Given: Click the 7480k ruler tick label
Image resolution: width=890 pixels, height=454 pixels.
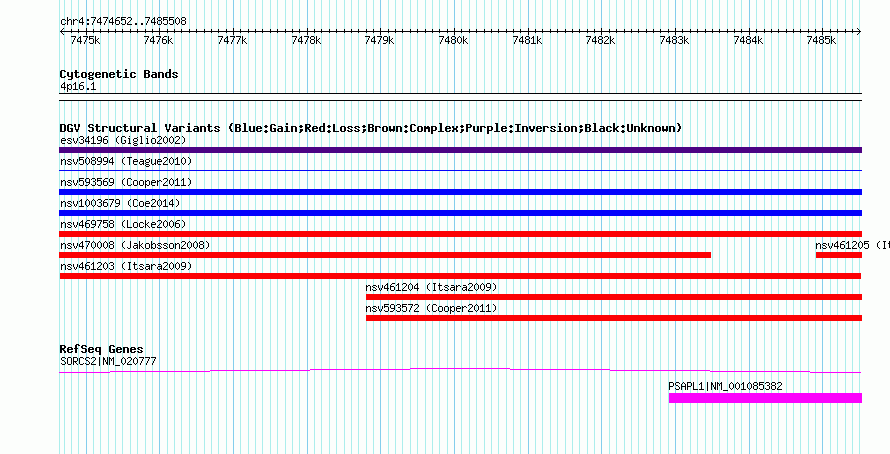Looking at the screenshot, I should [x=453, y=40].
